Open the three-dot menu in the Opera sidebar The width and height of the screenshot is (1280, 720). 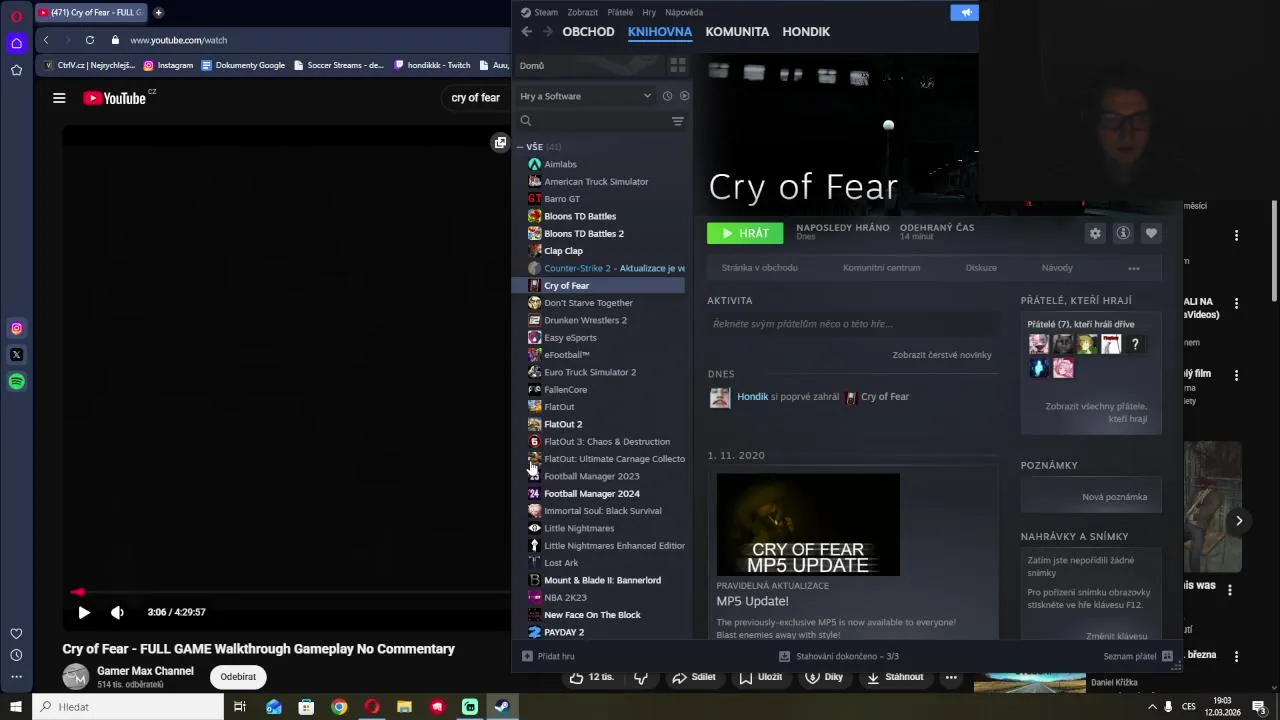[x=16, y=677]
